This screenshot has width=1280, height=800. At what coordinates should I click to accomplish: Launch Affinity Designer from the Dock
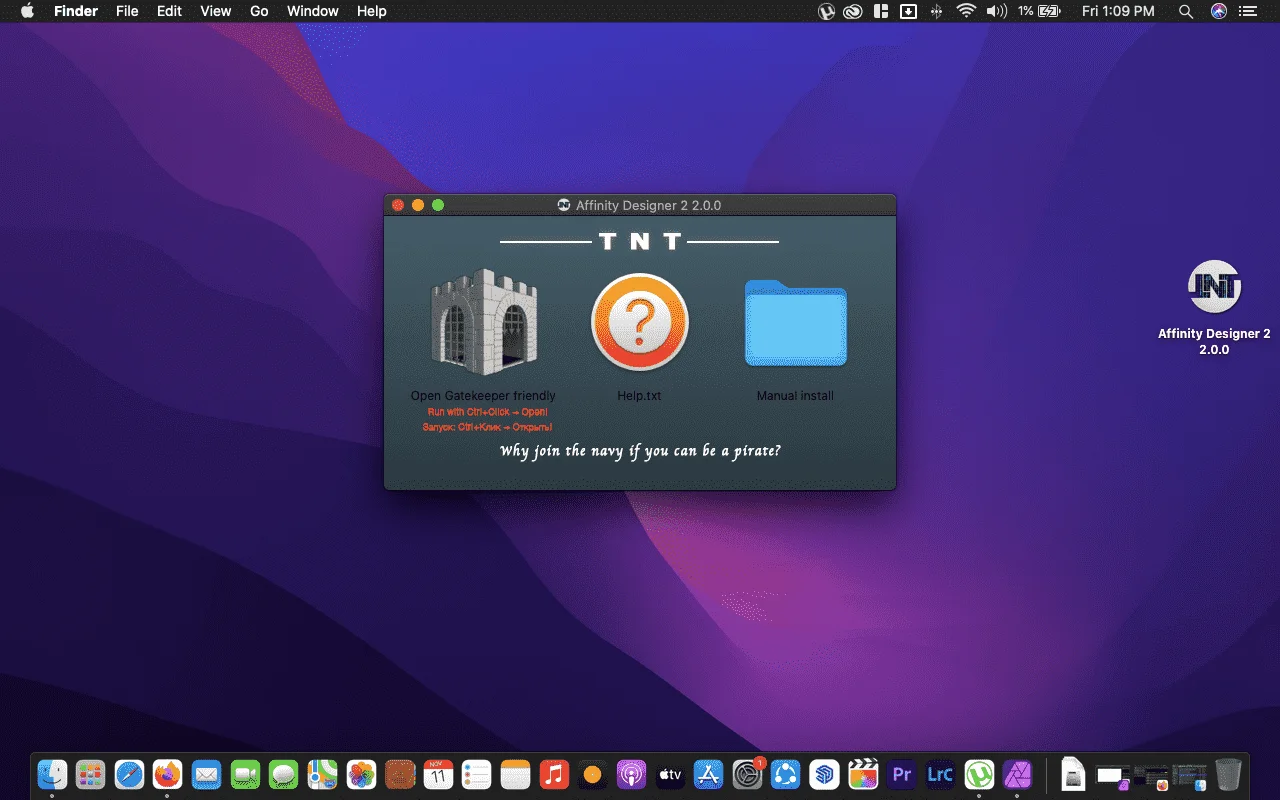(1017, 774)
